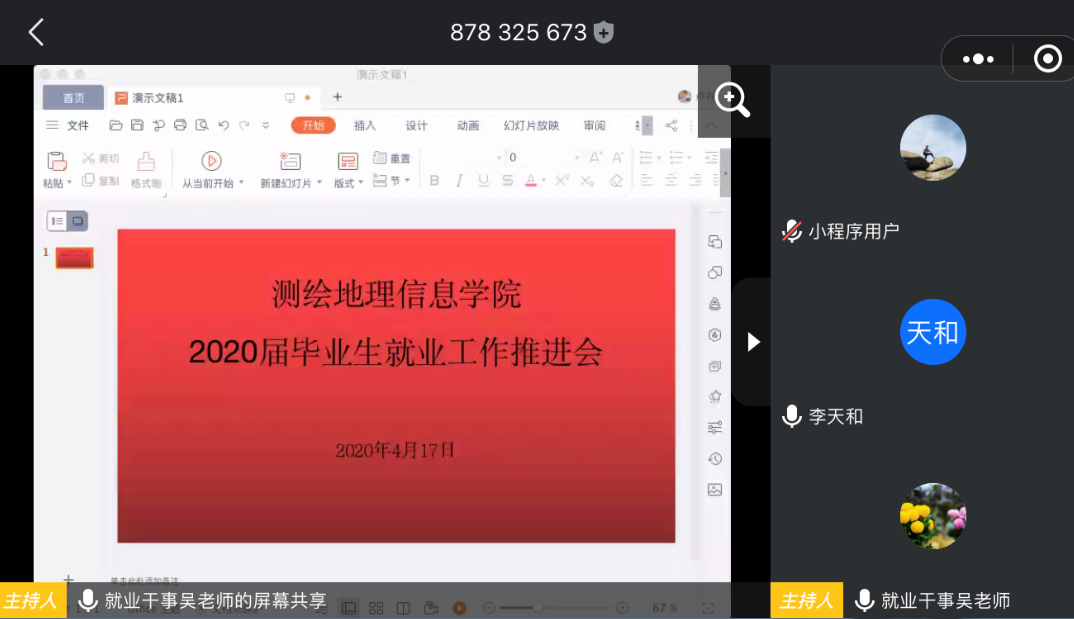Viewport: 1074px width, 619px height.
Task: Zoom in on the shared screen with magnifier
Action: coord(732,100)
